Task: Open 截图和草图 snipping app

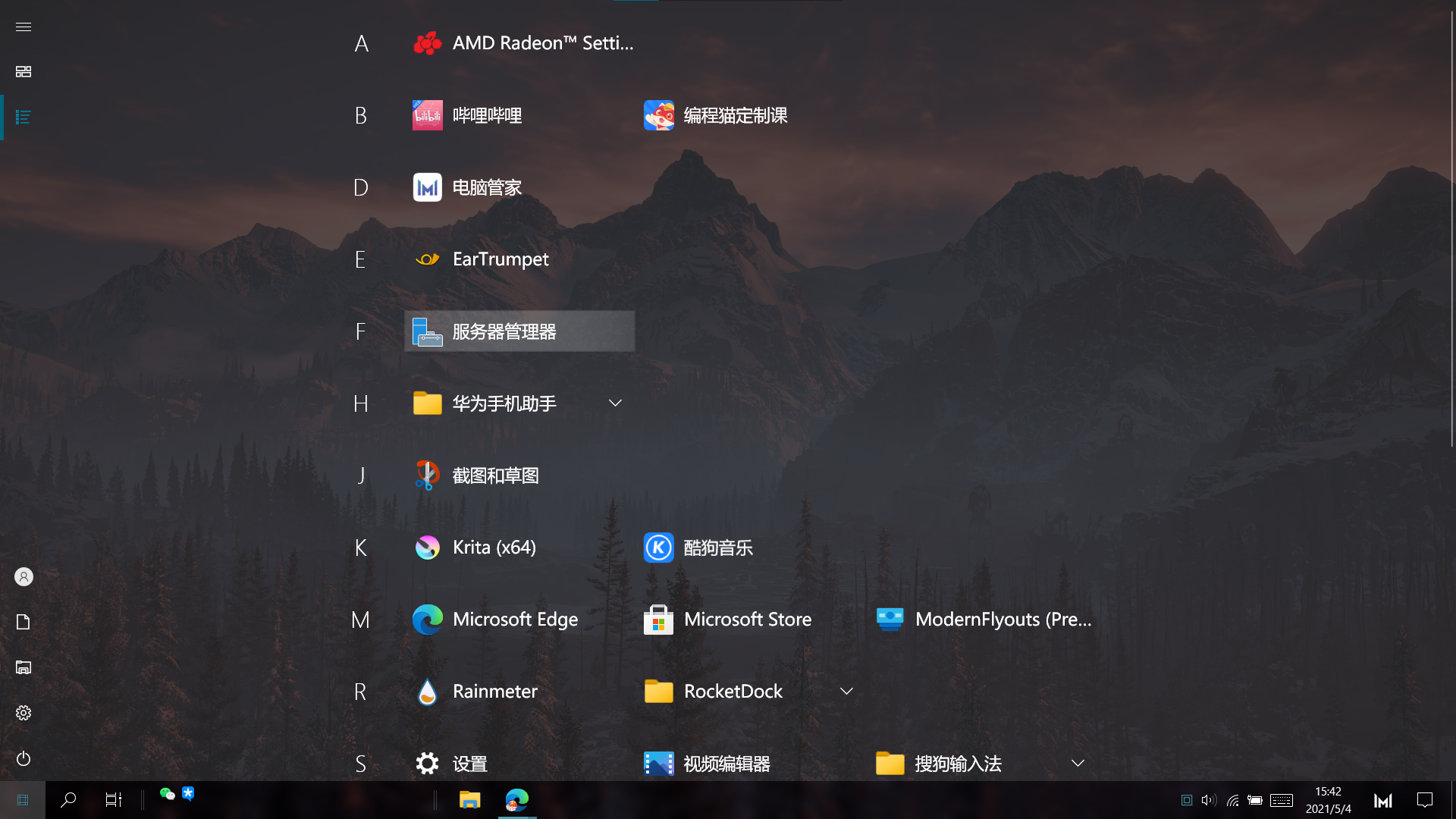Action: [x=520, y=475]
